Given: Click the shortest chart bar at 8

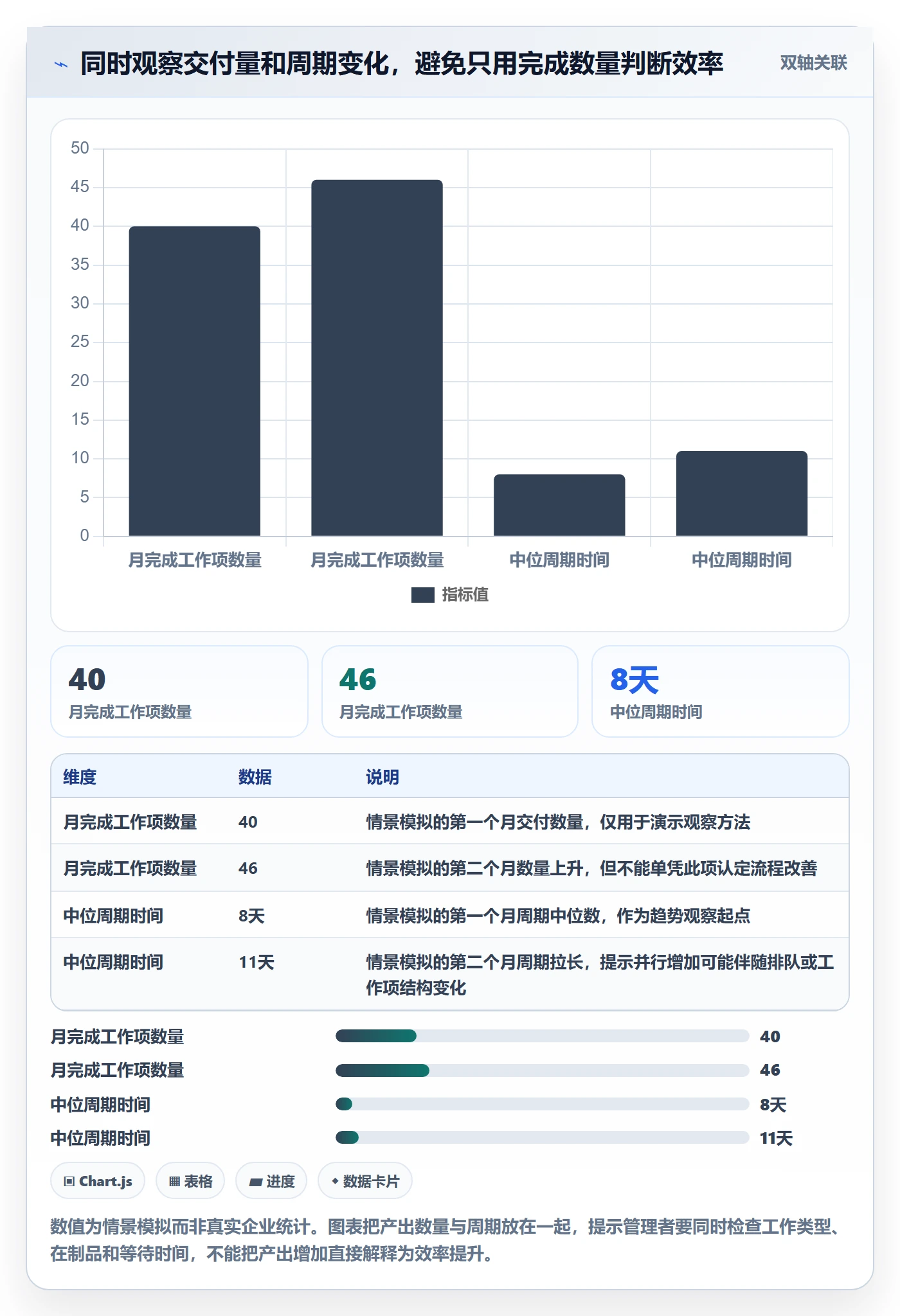Looking at the screenshot, I should point(559,505).
